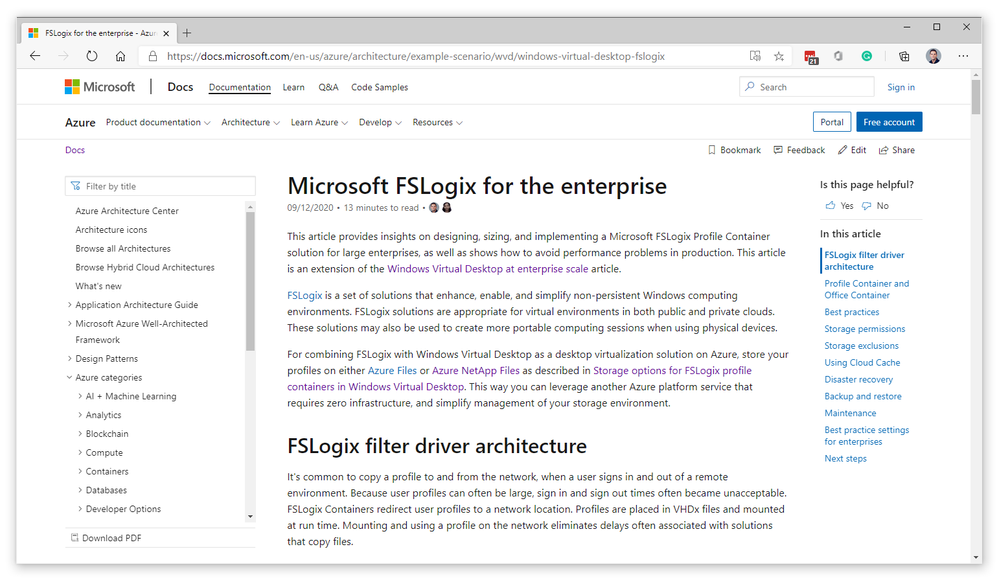This screenshot has height=579, width=999.
Task: Open the green Grammarly extension icon
Action: tap(866, 56)
